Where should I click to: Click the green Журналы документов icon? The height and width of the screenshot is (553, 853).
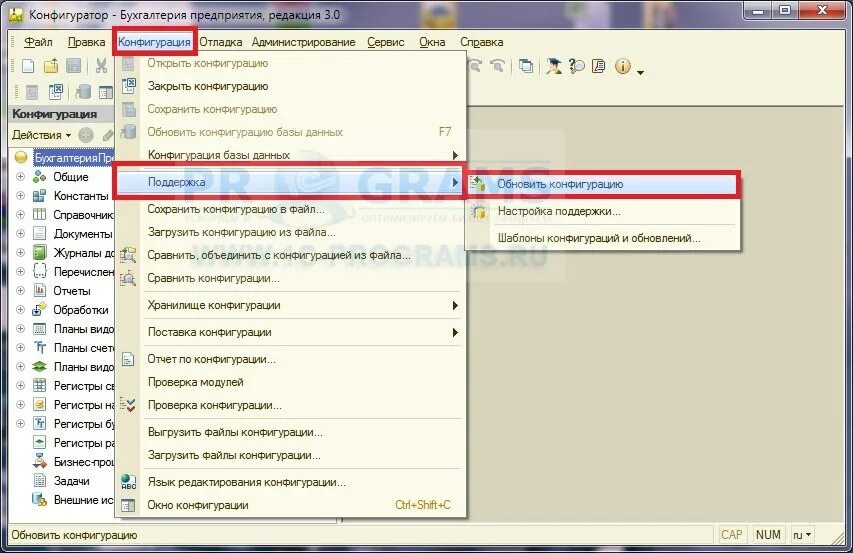(39, 252)
